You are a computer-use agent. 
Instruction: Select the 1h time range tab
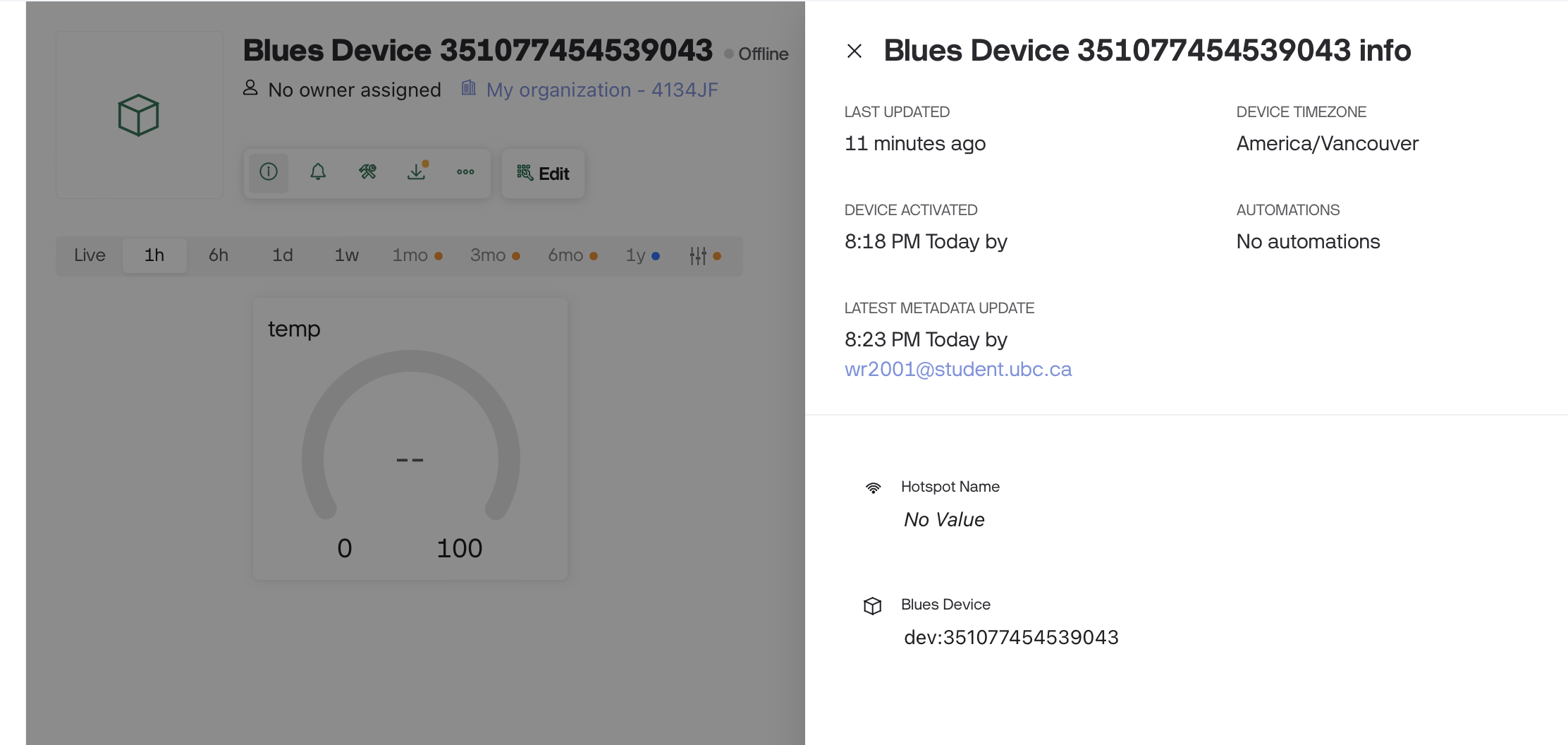[154, 255]
